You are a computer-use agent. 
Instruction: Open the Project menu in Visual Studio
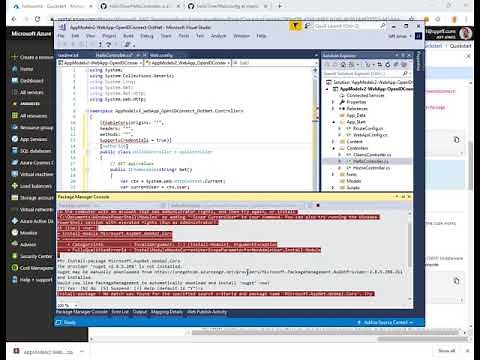(109, 36)
